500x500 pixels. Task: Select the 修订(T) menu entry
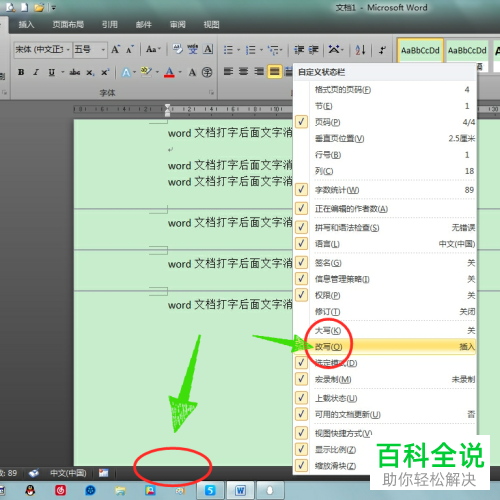point(385,312)
